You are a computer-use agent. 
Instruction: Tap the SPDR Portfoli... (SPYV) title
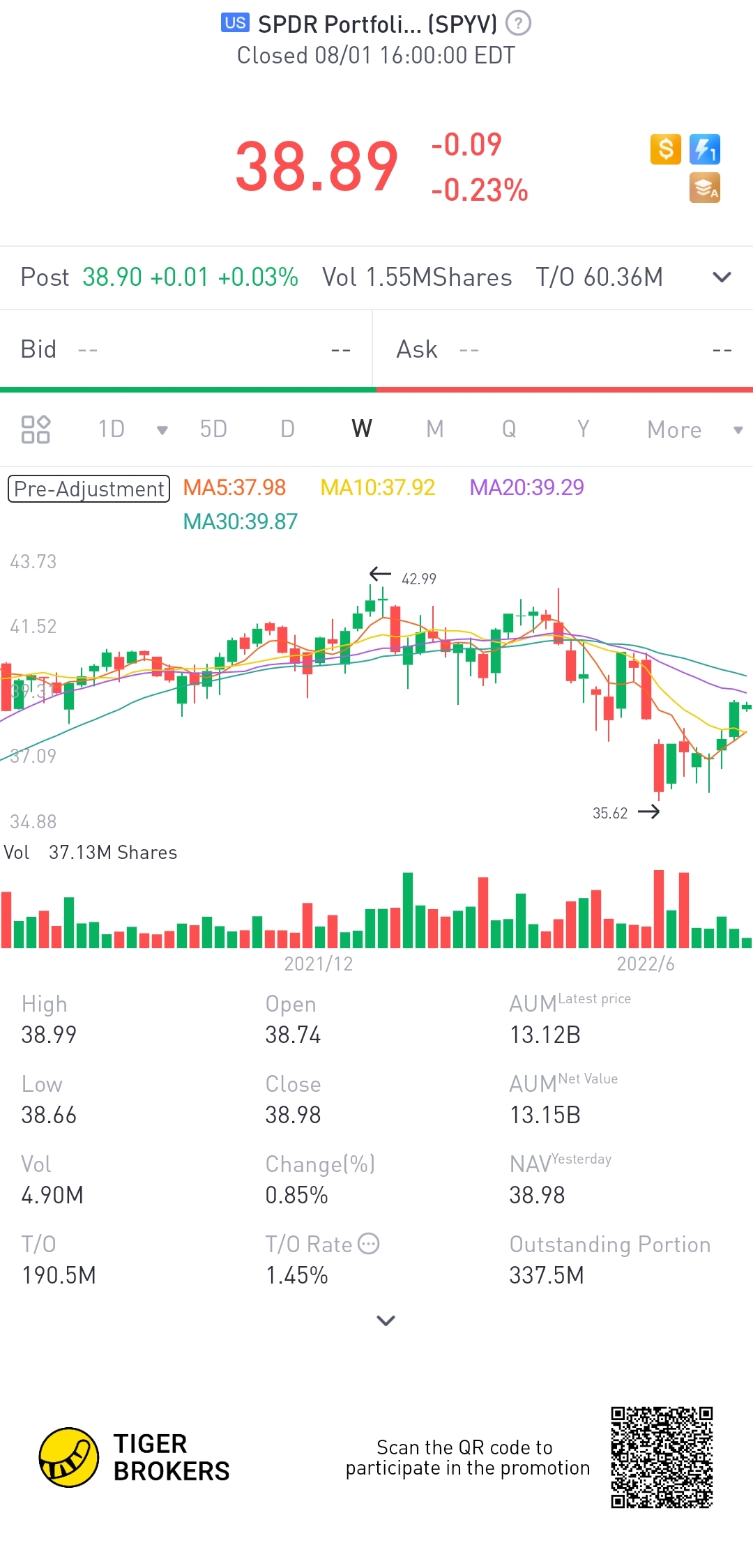tap(377, 24)
